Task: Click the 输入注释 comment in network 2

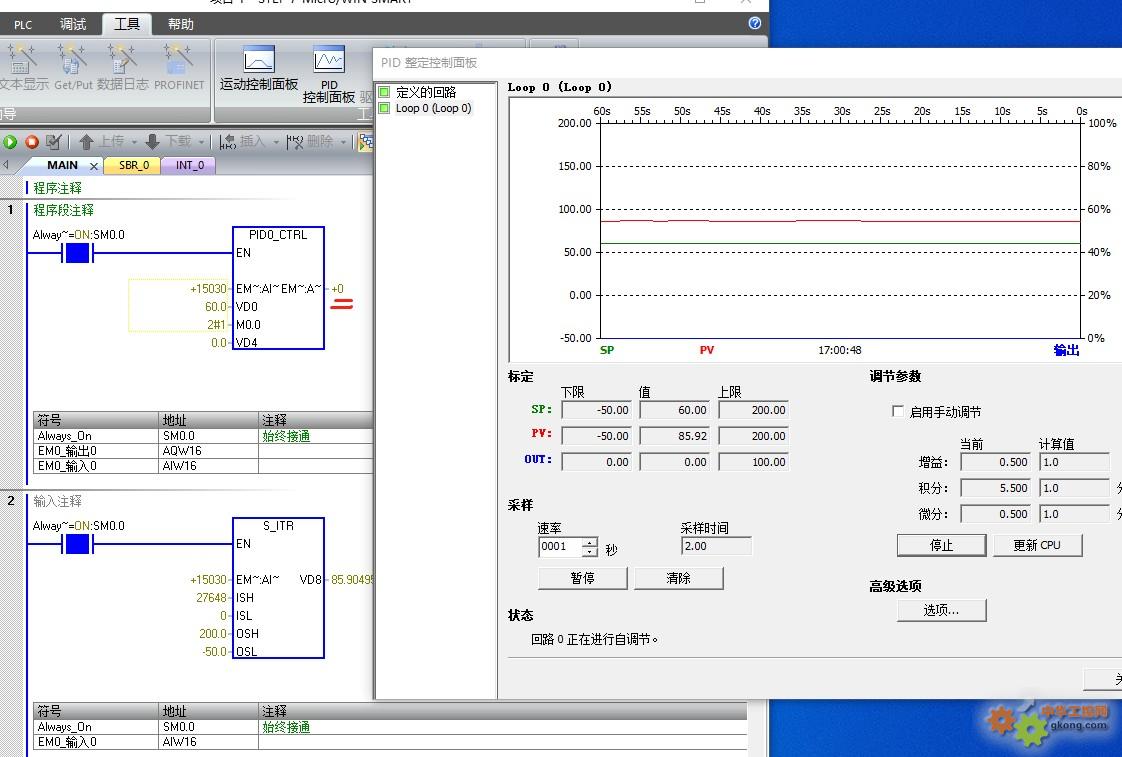Action: tap(57, 501)
